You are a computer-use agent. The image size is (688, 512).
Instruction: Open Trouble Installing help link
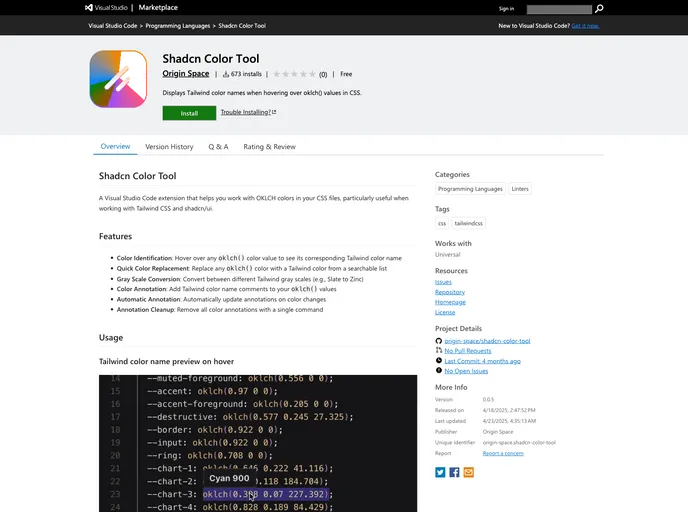click(248, 112)
